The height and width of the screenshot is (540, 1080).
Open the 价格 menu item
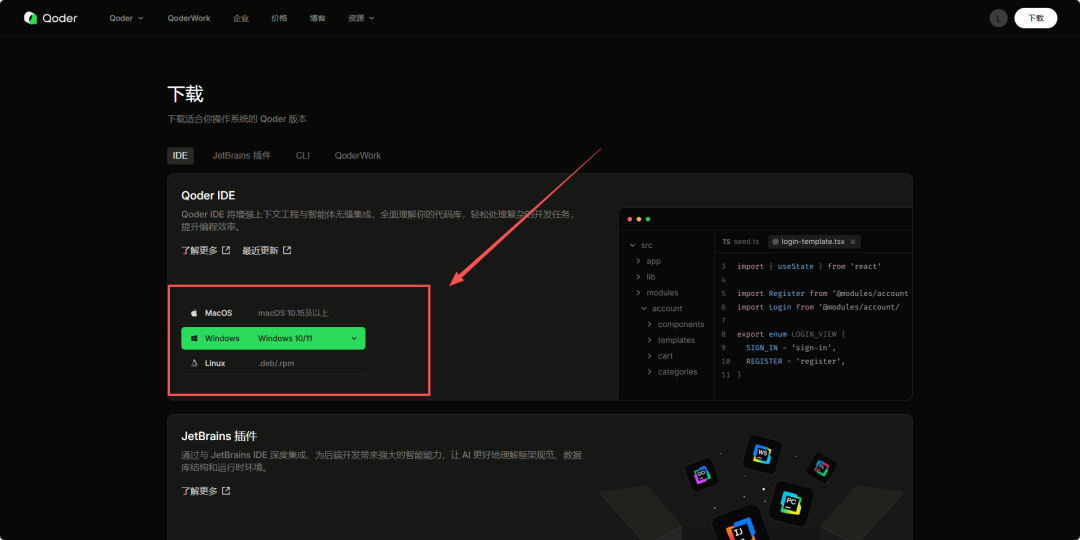(279, 18)
